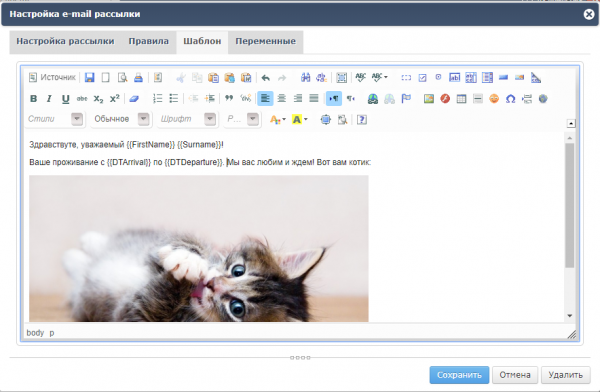Screen dimensions: 600x392
Task: Insert a form with the Form icon
Action: (406, 78)
